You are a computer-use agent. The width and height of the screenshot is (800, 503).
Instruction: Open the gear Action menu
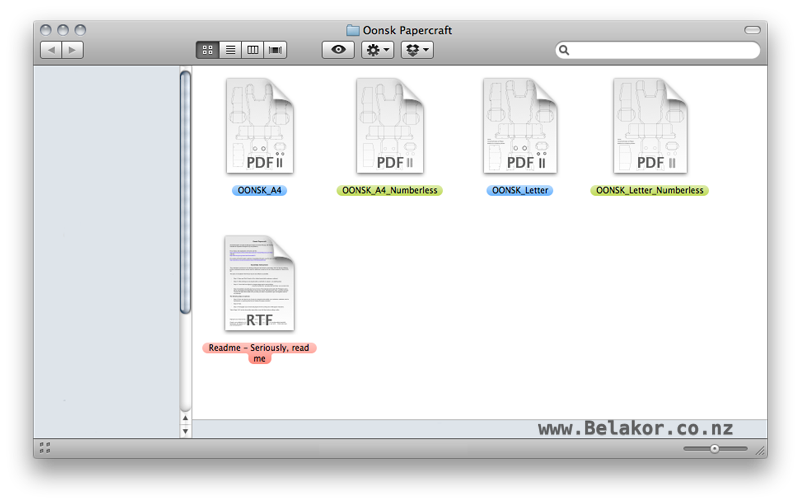click(378, 49)
